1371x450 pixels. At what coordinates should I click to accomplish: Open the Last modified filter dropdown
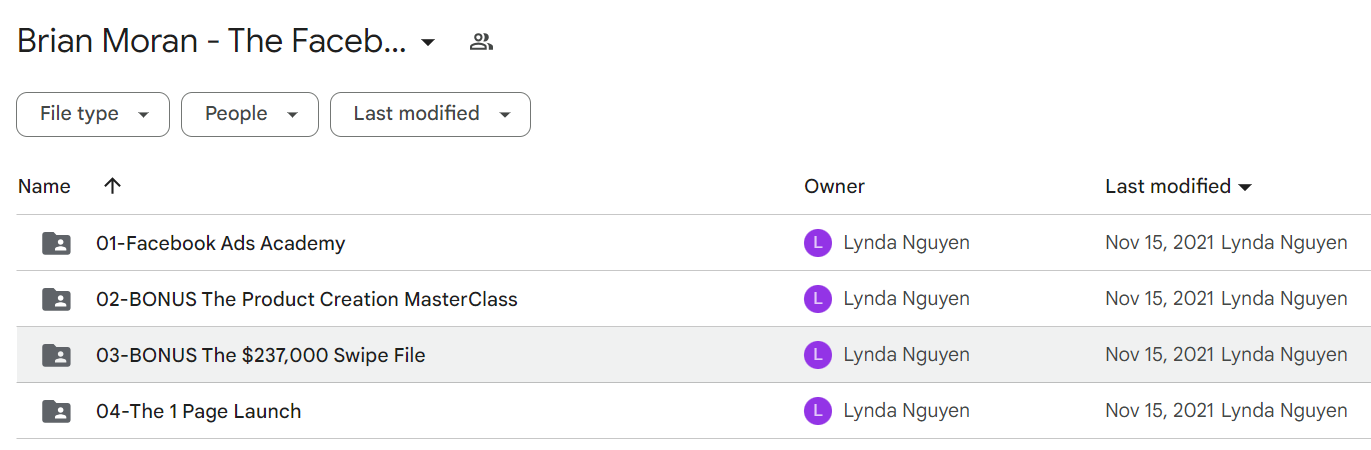[x=430, y=114]
